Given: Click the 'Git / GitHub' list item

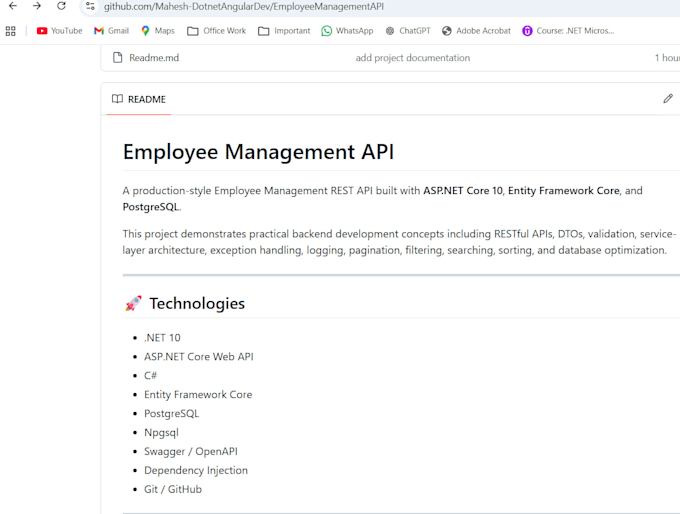Looking at the screenshot, I should [173, 489].
